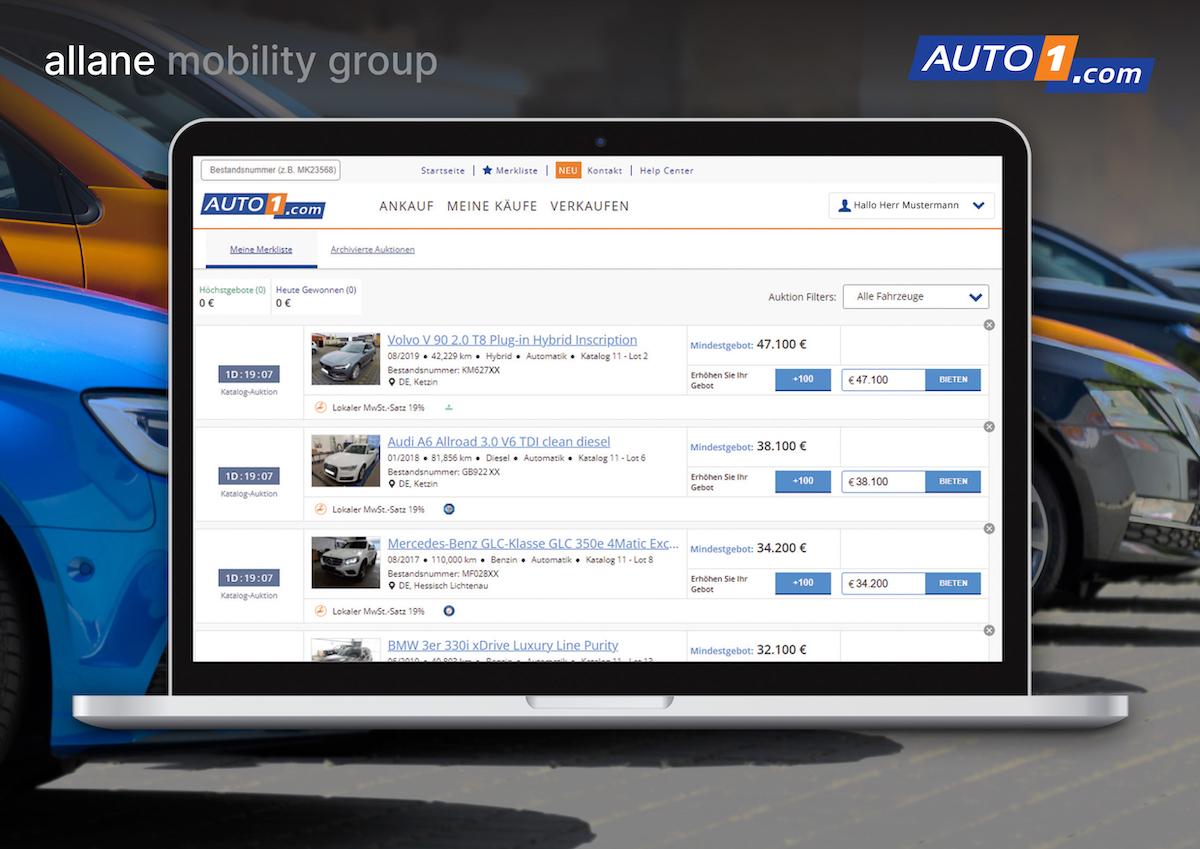Click BIETEN next to the € 38.100 field

pos(953,481)
